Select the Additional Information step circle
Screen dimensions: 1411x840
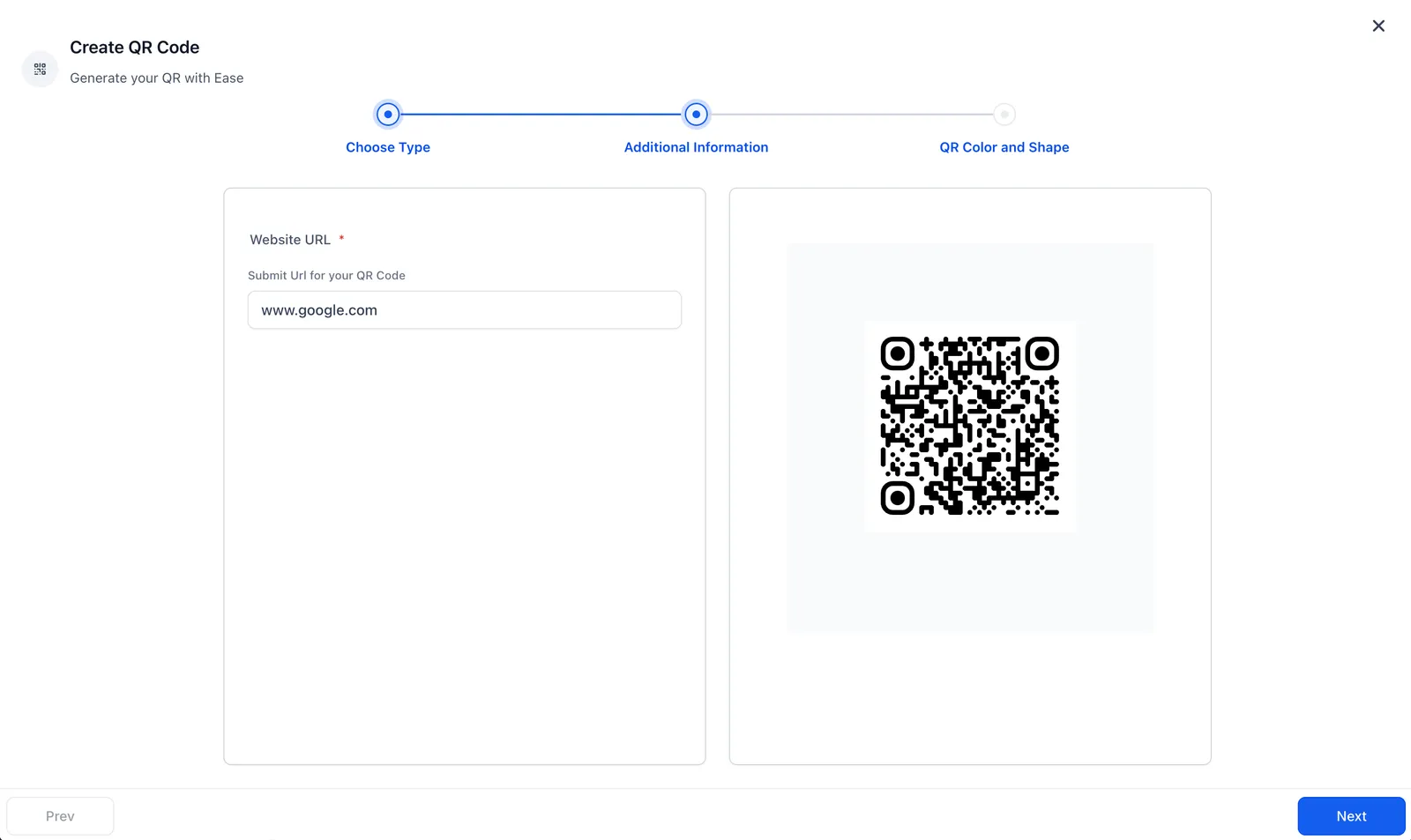point(696,114)
